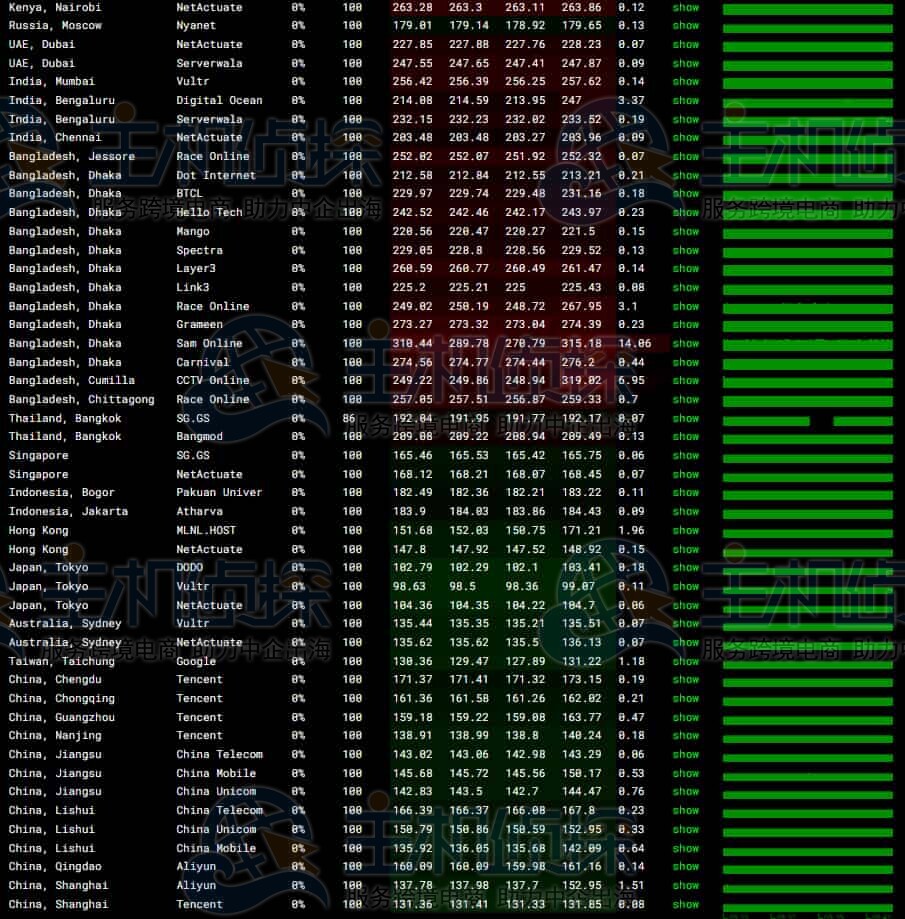Click show link for Bangladesh, Cumilla CCTV Online
This screenshot has width=905, height=919.
click(x=686, y=381)
